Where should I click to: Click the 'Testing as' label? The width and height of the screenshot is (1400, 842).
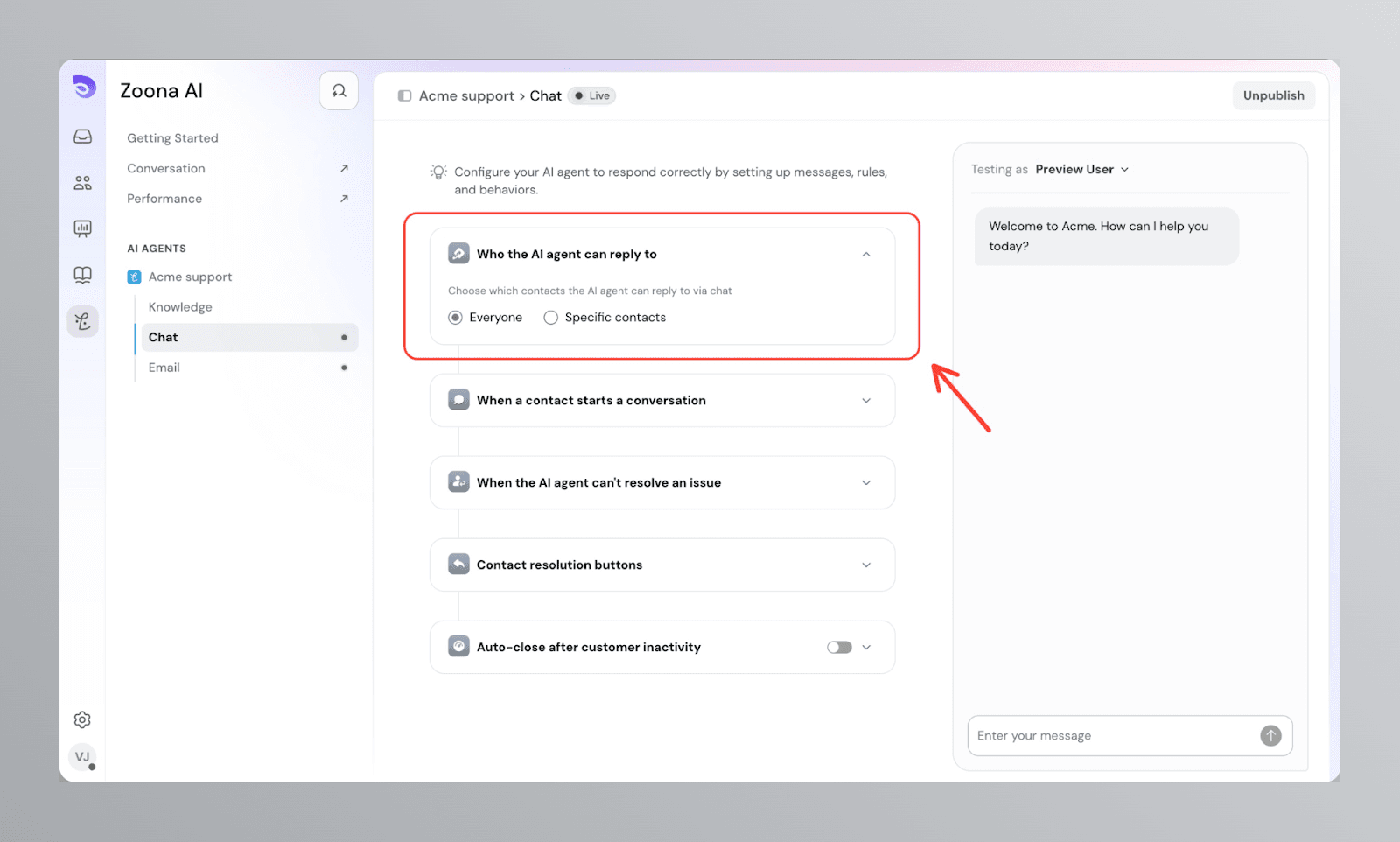click(x=999, y=169)
